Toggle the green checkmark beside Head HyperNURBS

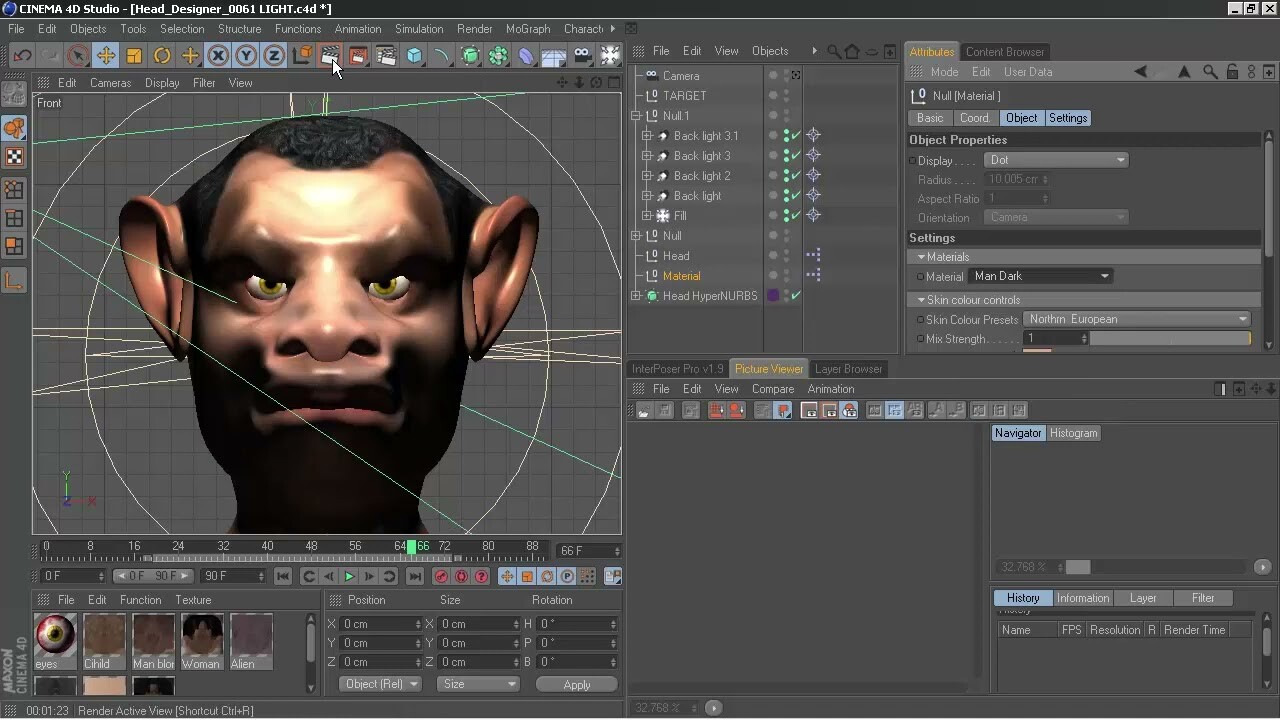pos(794,294)
